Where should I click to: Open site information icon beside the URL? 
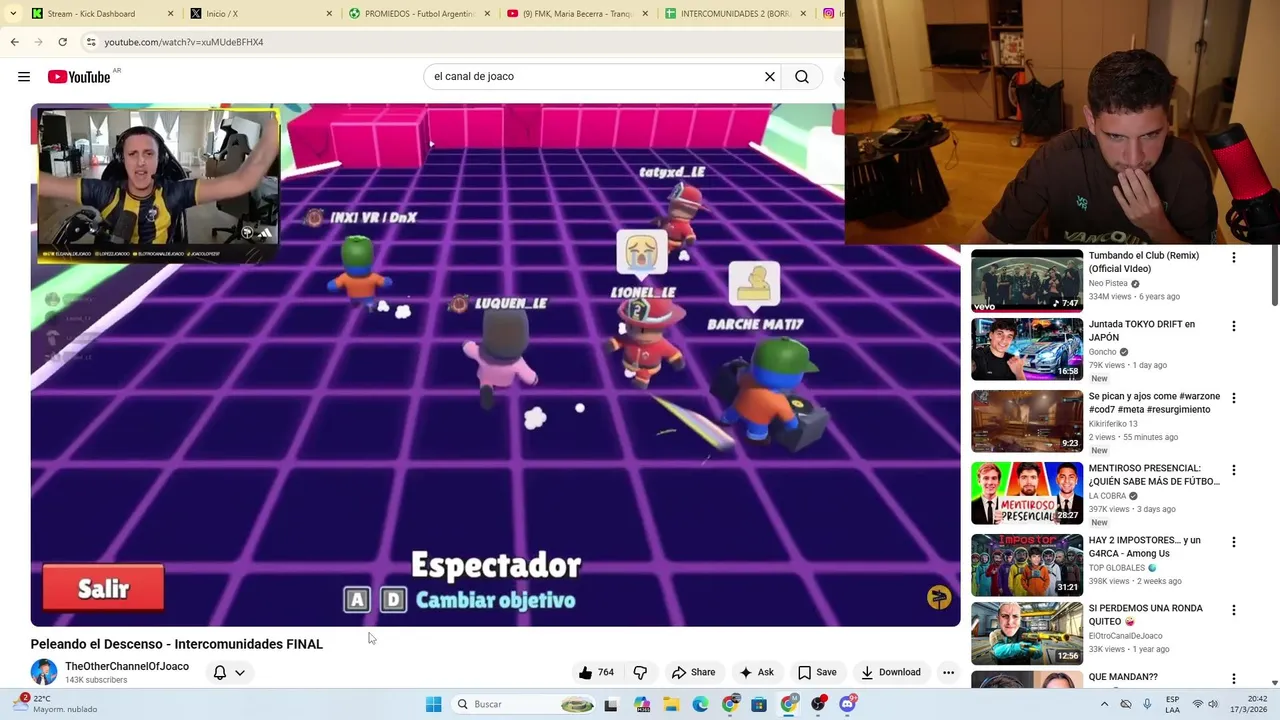click(x=91, y=42)
